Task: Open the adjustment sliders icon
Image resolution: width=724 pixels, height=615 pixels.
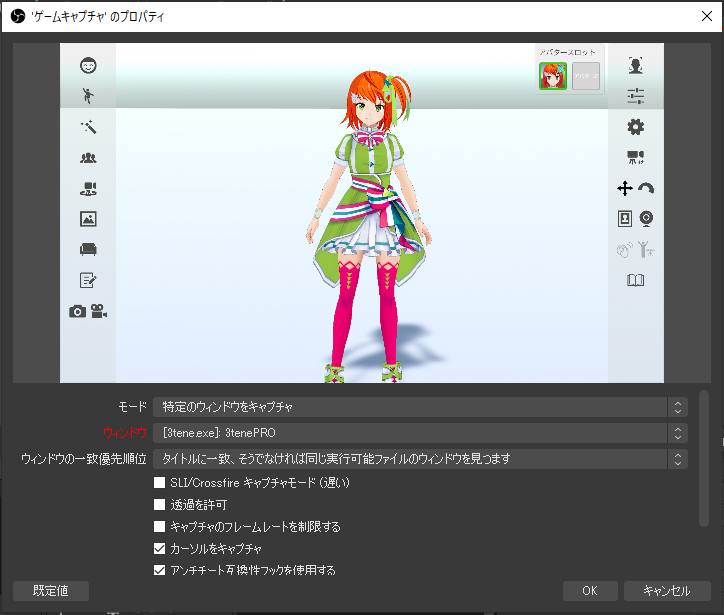Action: coord(636,96)
